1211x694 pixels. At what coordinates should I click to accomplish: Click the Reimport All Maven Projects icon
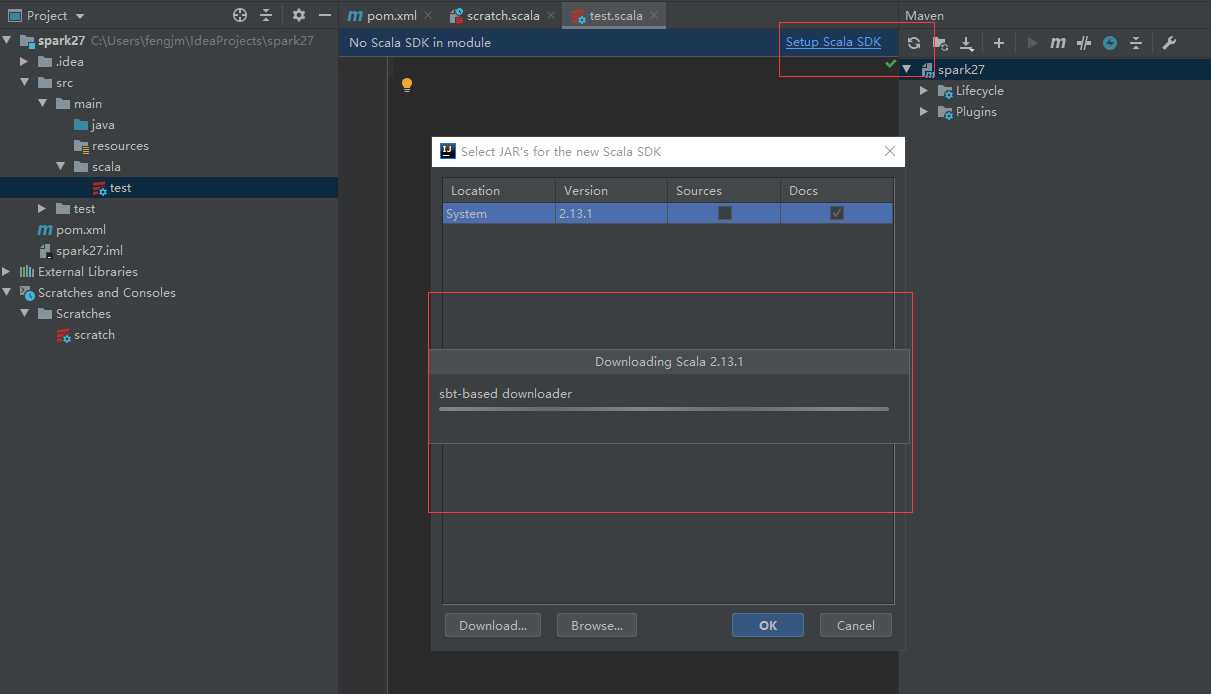[x=914, y=43]
